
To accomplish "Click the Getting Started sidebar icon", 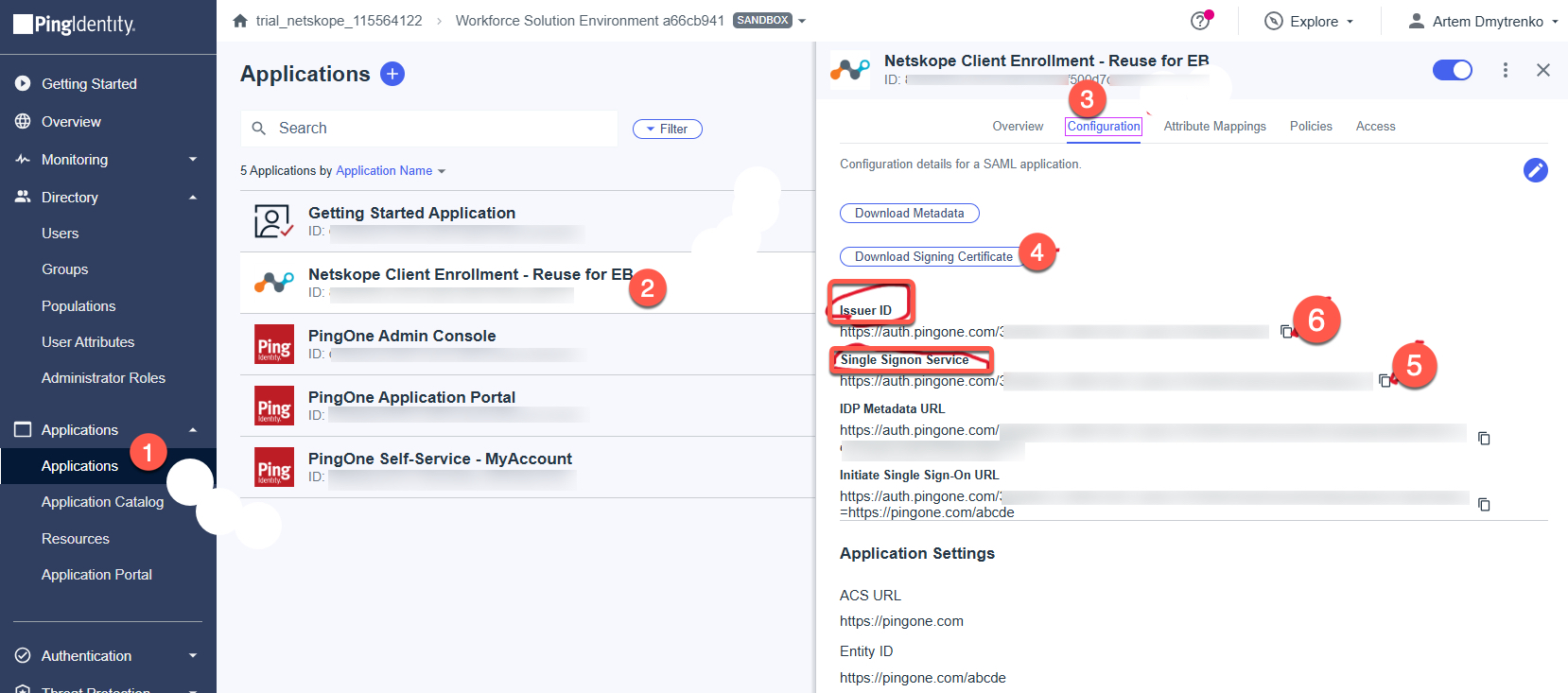I will [23, 84].
